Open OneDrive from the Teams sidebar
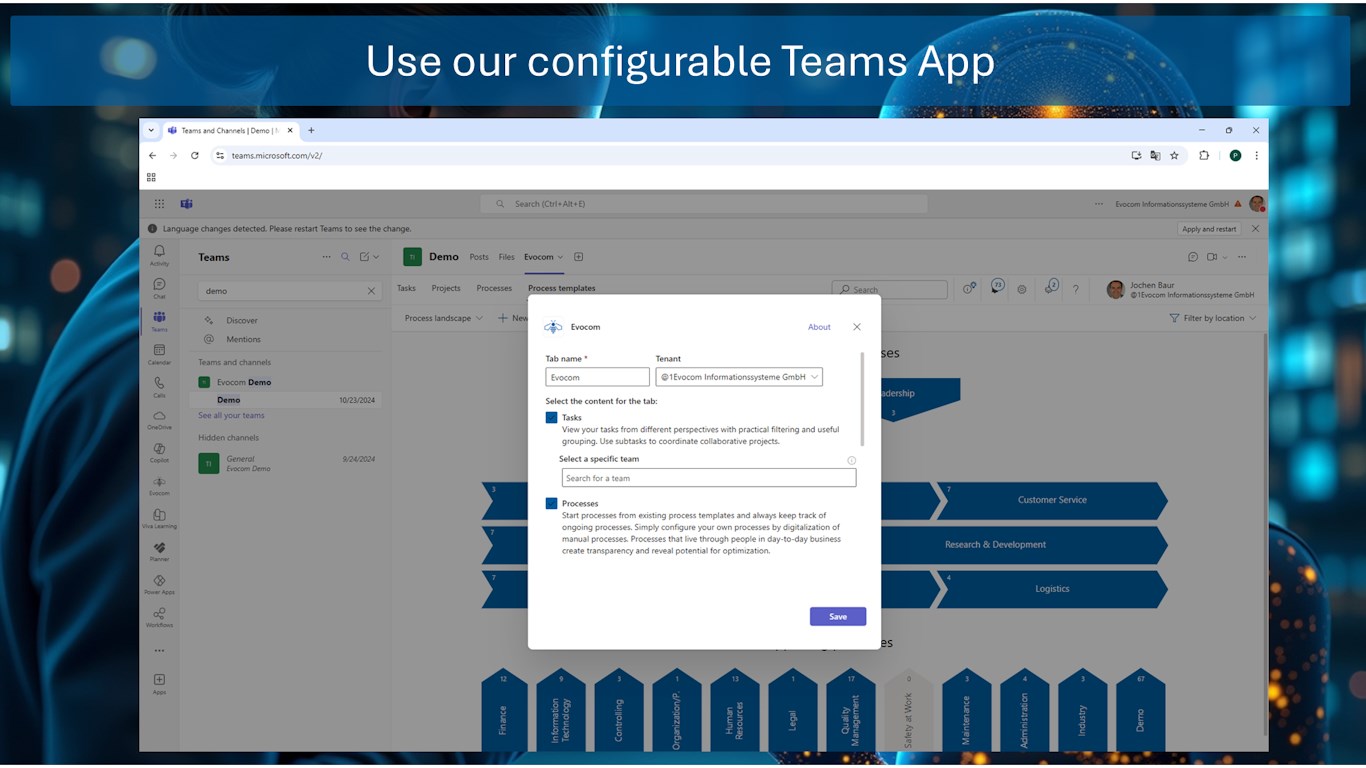1366x768 pixels. click(x=159, y=419)
